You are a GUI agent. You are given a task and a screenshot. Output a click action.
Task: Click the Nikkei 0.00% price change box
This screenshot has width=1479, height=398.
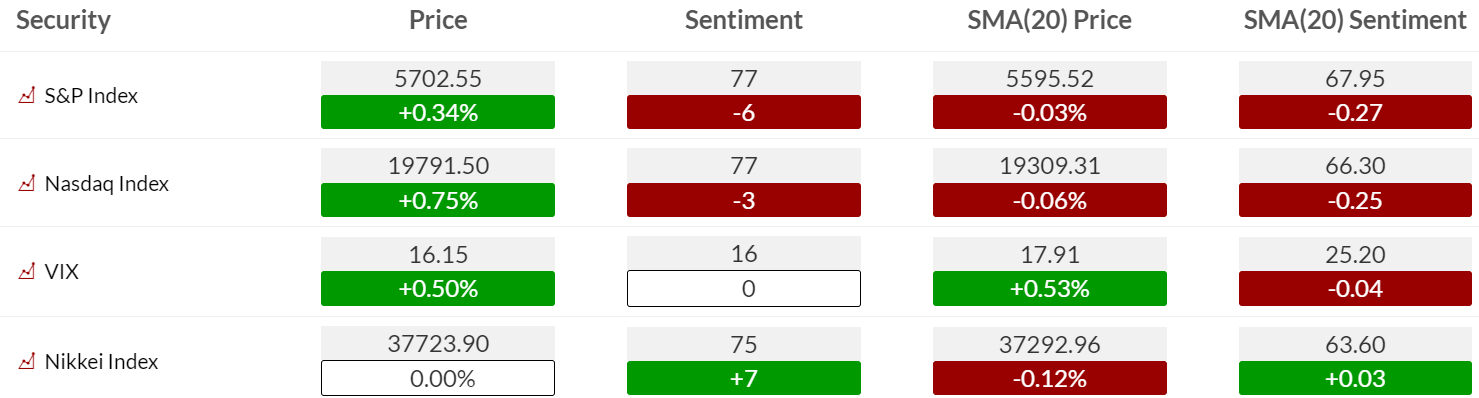tap(438, 378)
